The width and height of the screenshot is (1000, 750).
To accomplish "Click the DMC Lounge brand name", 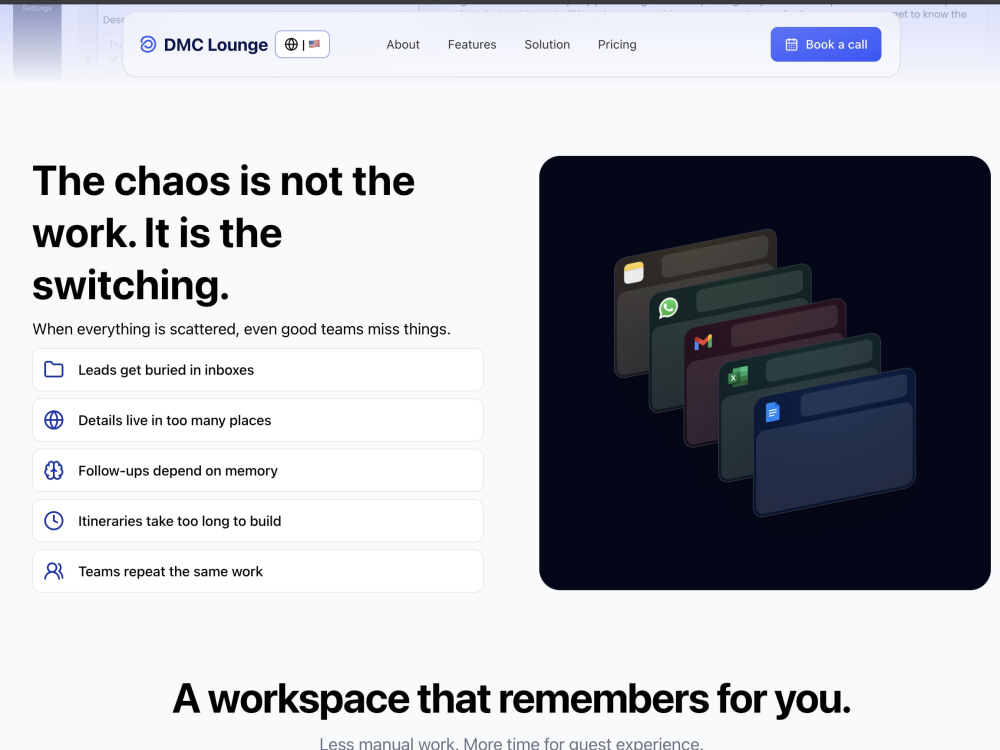I will coord(216,45).
